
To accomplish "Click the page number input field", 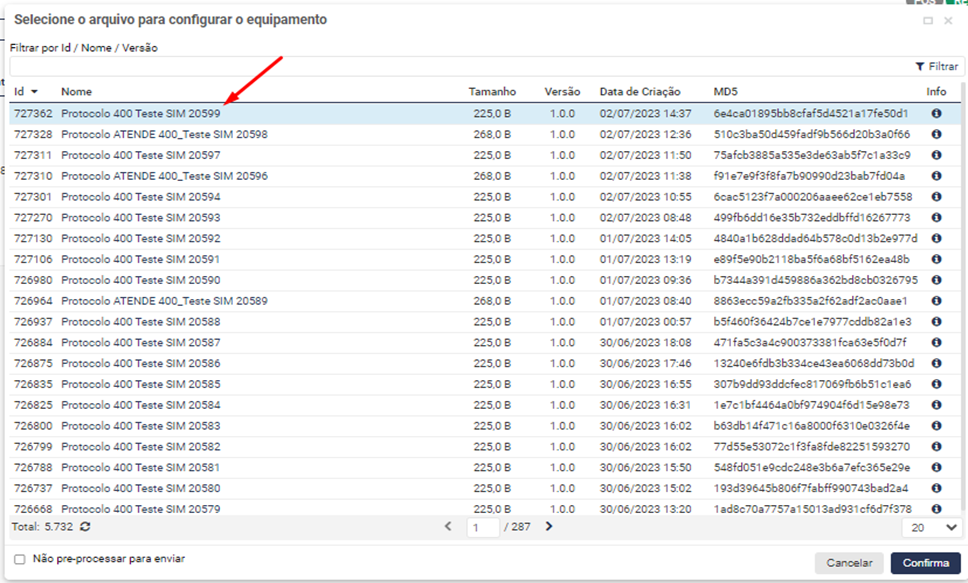I will [482, 527].
